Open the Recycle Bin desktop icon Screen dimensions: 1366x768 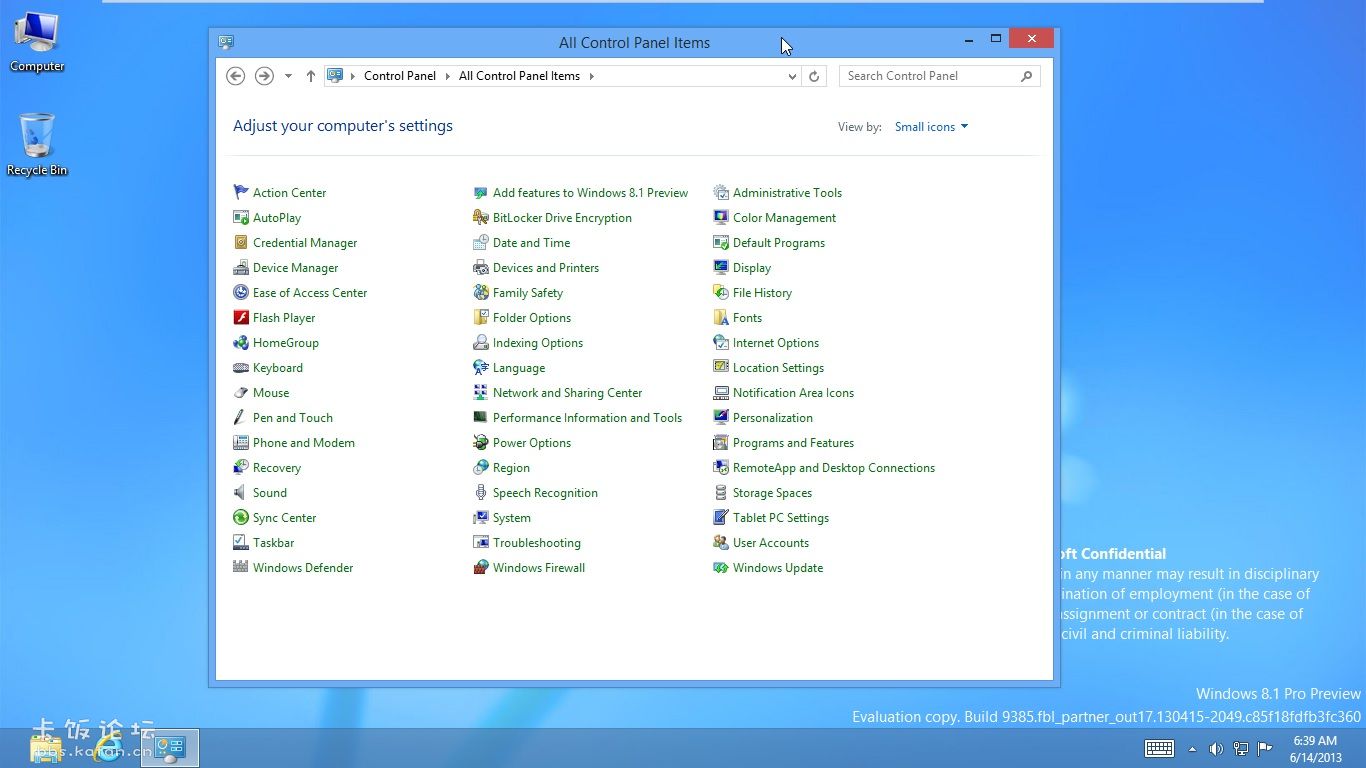(37, 143)
